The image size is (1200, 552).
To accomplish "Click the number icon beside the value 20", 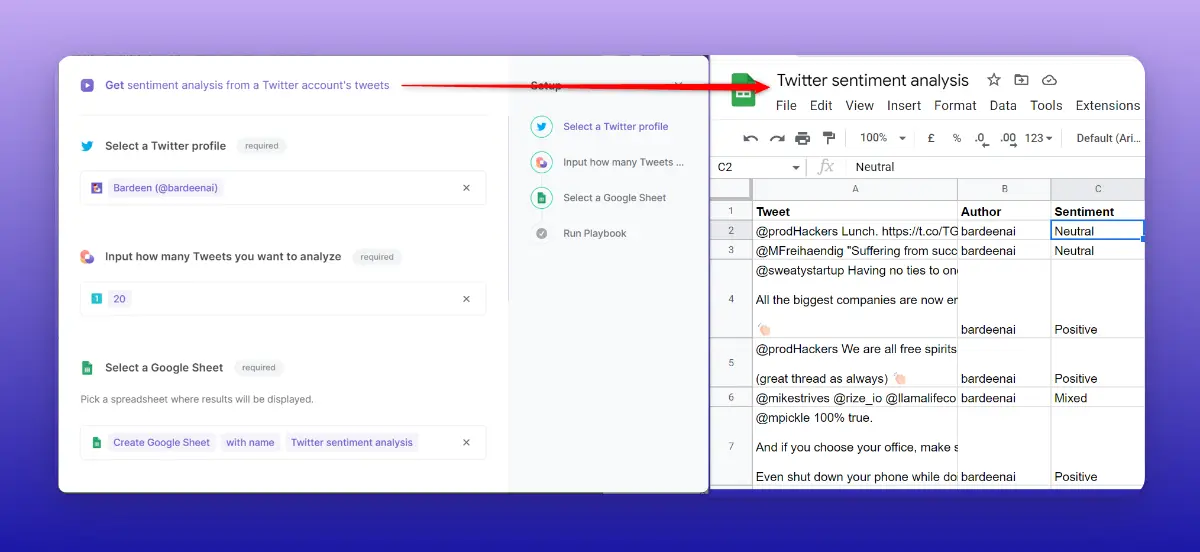I will pos(97,299).
